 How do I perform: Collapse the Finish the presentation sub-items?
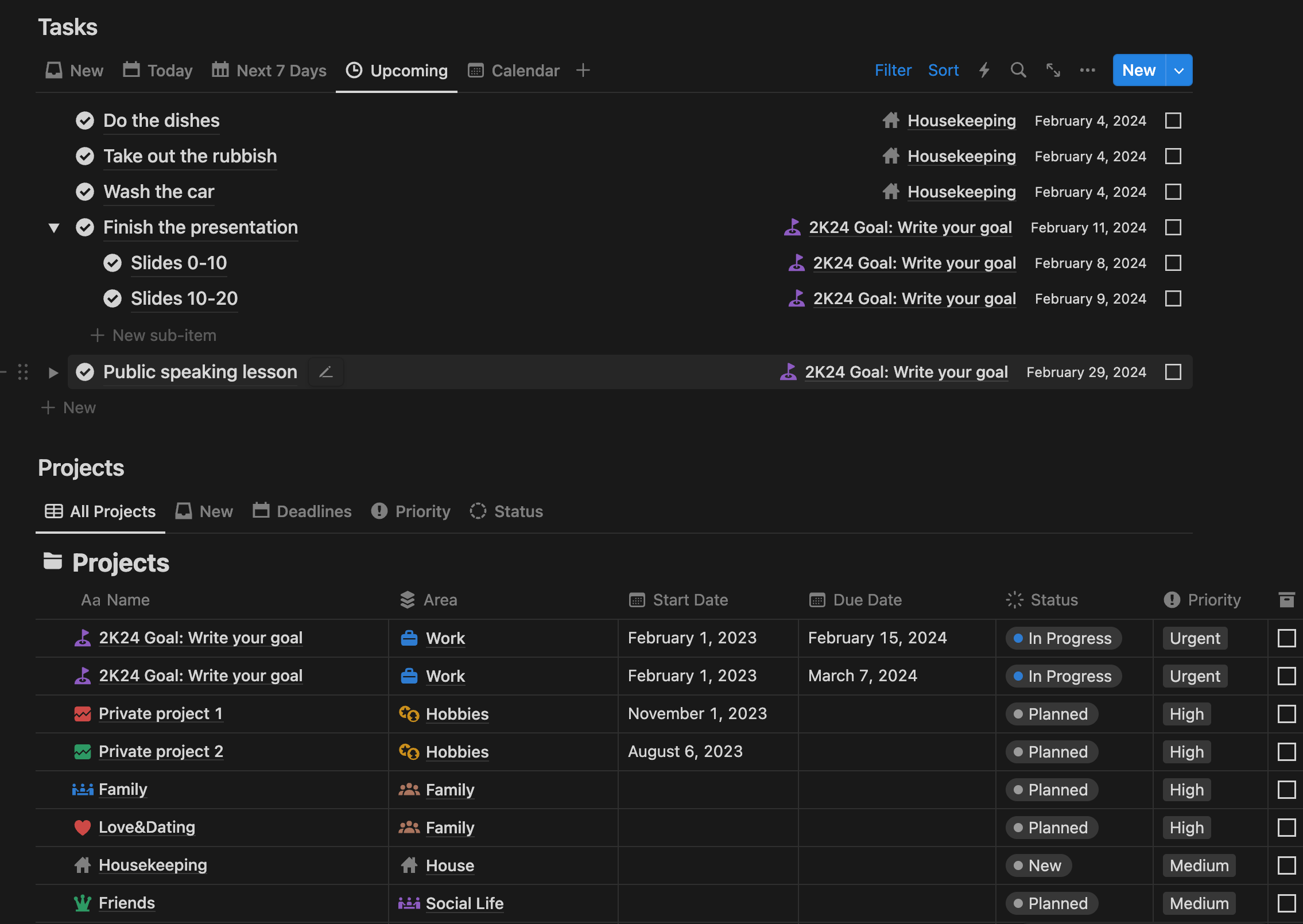pyautogui.click(x=54, y=227)
